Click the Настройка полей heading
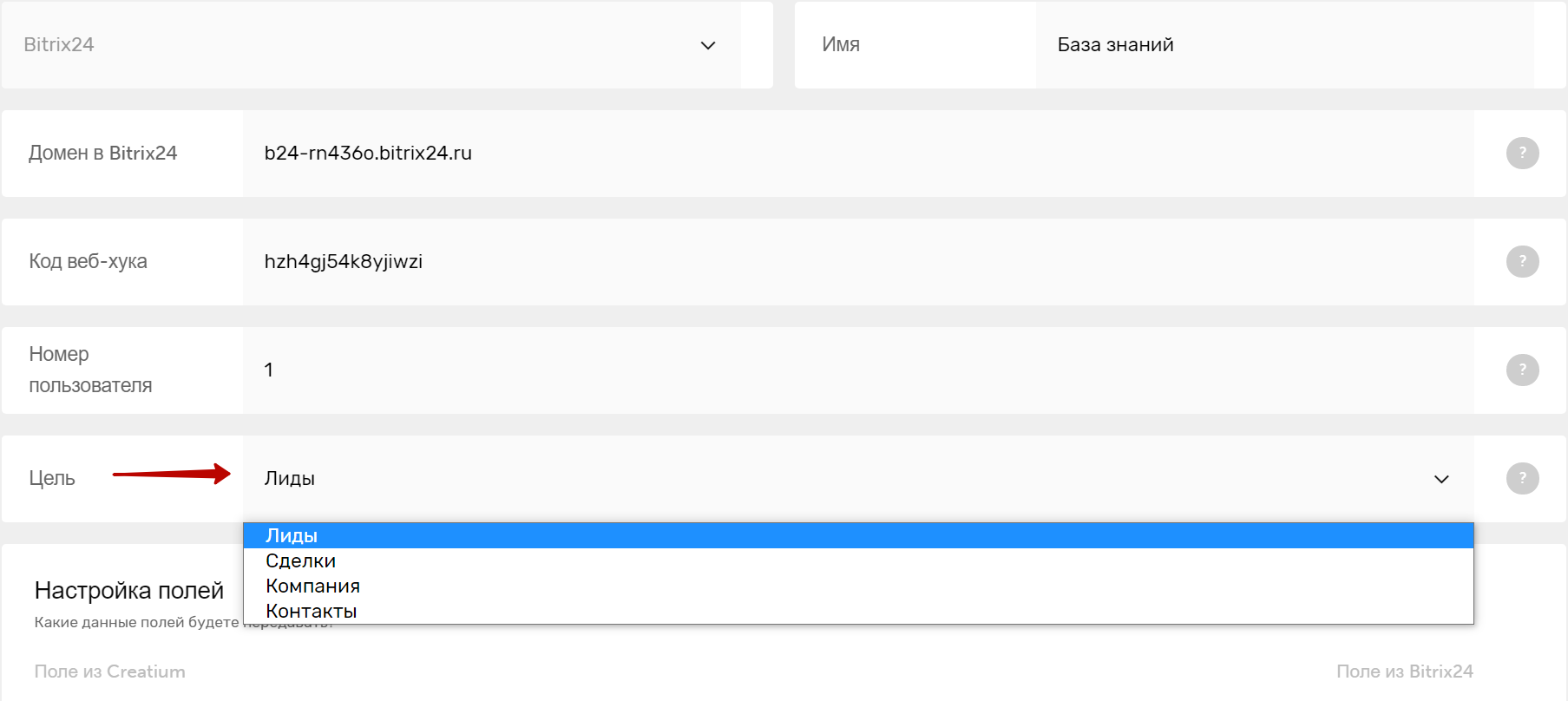 coord(129,591)
